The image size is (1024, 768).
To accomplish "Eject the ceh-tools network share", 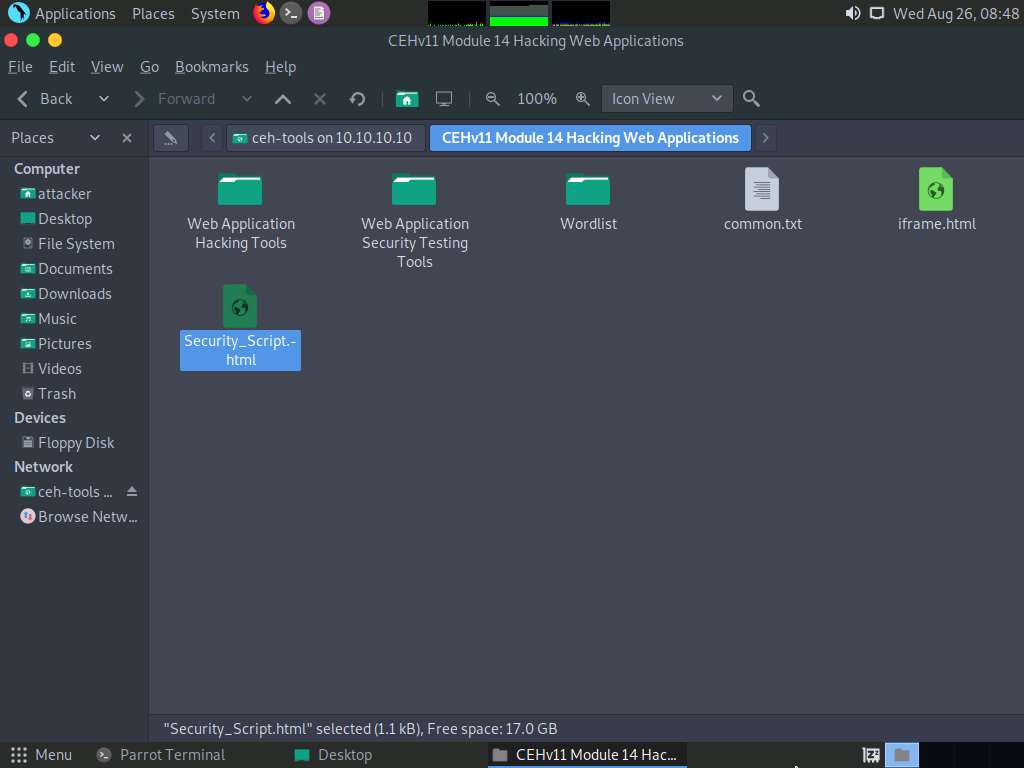I will click(131, 491).
